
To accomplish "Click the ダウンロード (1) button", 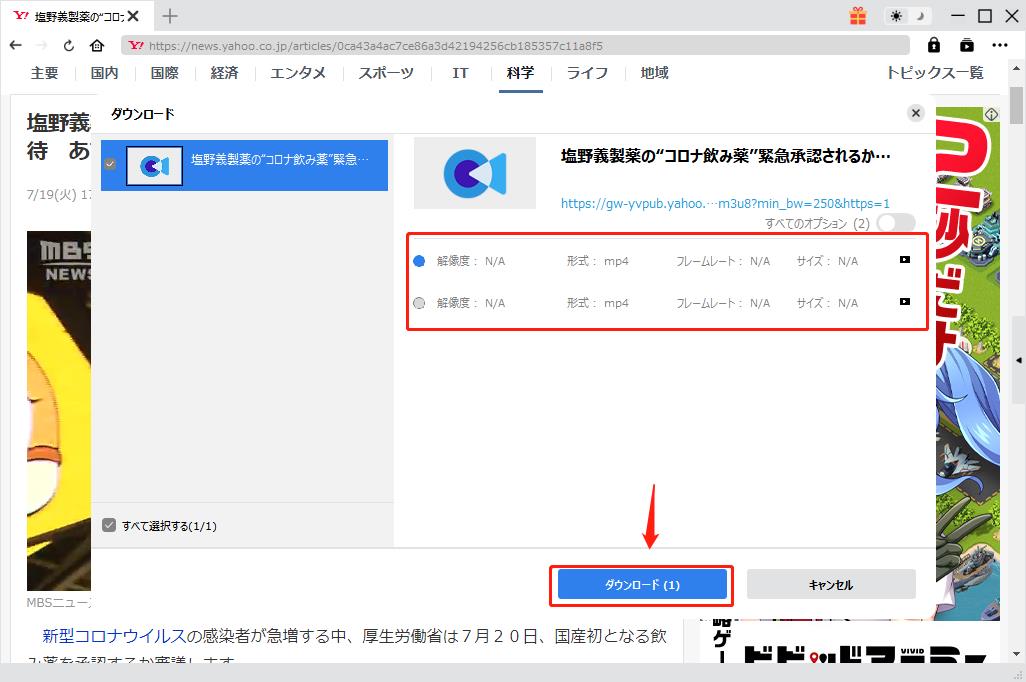I will (x=642, y=584).
